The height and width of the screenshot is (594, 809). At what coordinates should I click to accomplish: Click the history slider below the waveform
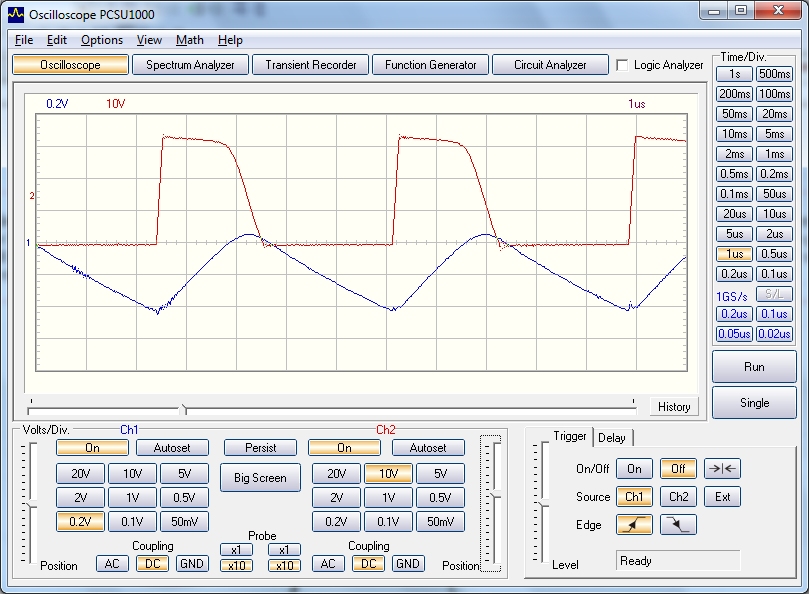click(x=182, y=409)
